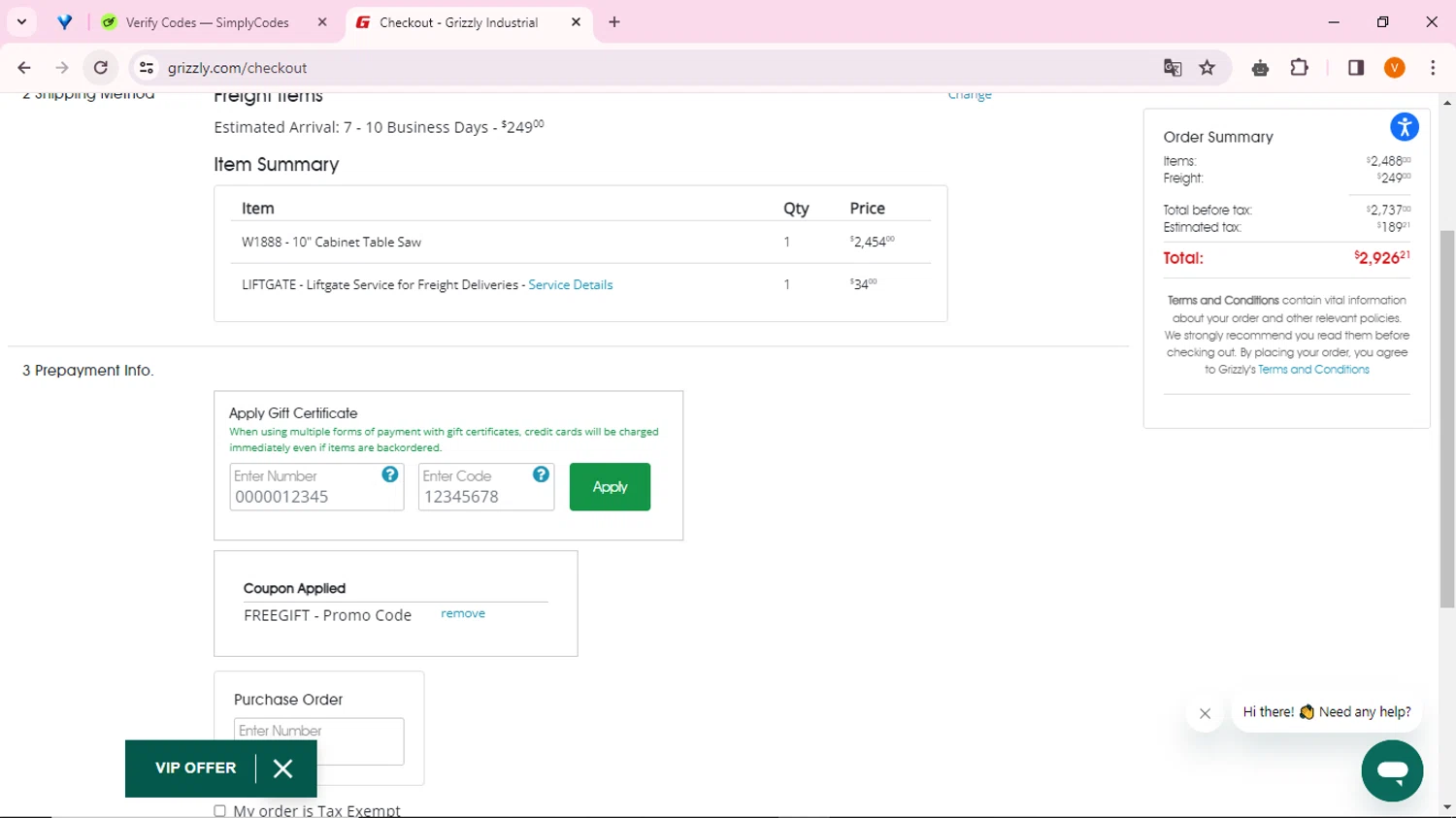This screenshot has height=818, width=1456.
Task: Click the Purchase Order number field
Action: point(318,741)
